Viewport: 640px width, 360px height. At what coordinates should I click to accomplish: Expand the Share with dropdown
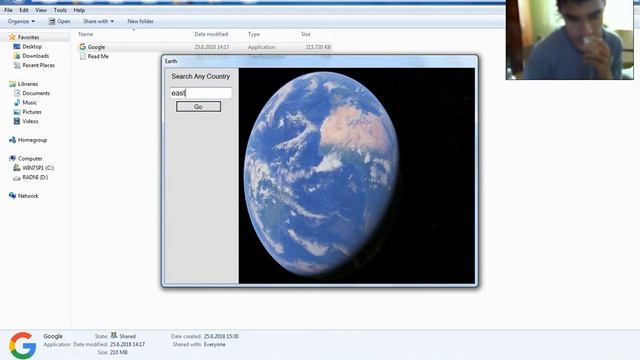pos(98,21)
